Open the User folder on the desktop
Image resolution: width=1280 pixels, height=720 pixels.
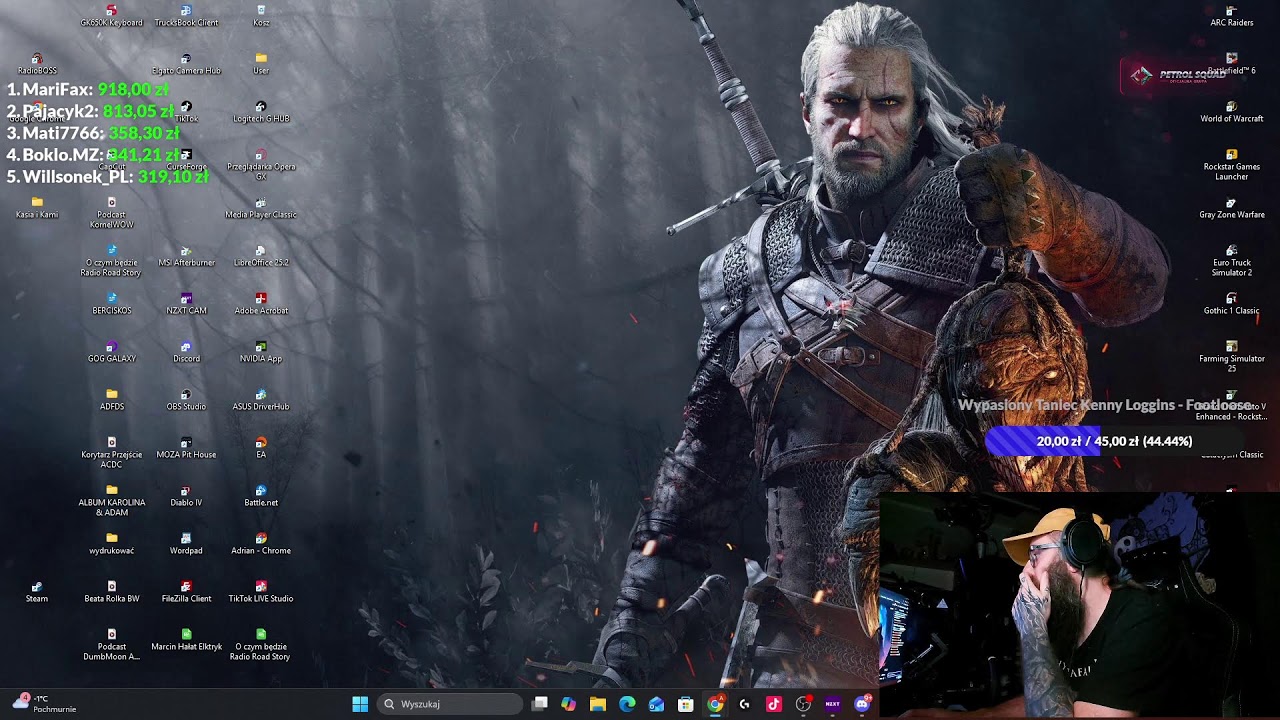click(261, 64)
